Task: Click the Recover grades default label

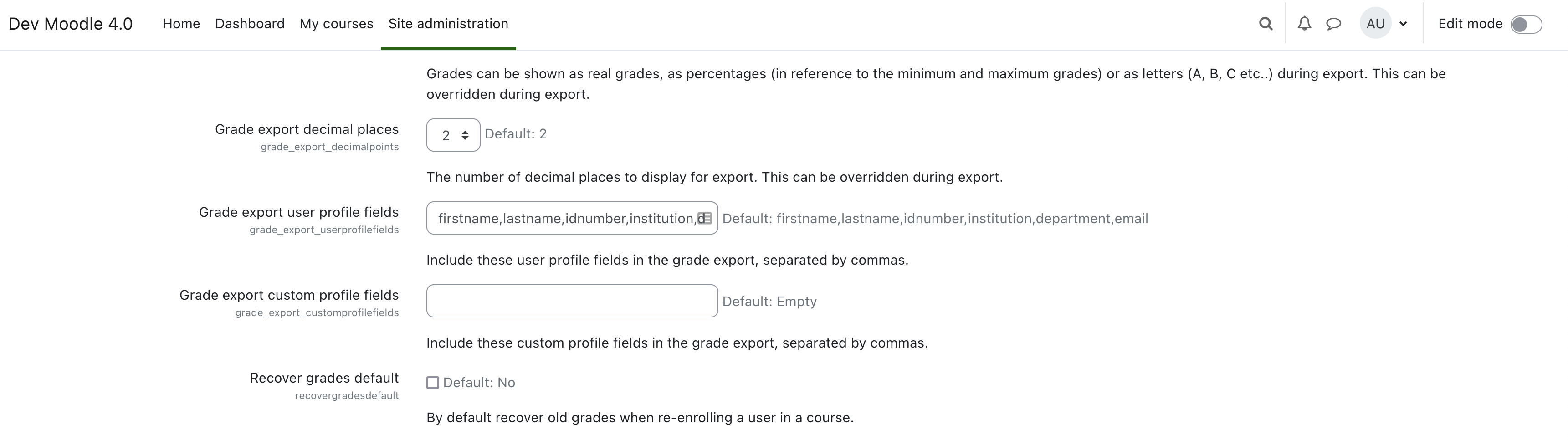Action: coord(324,378)
